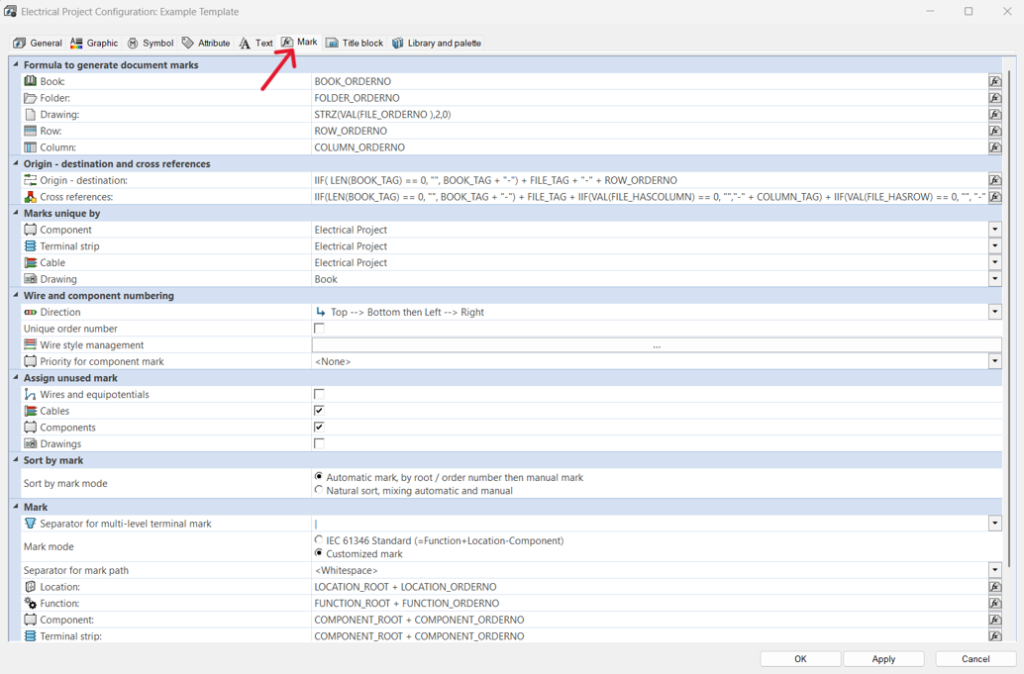Check Wires and equipotentials unused mark
The height and width of the screenshot is (674, 1024).
[x=319, y=394]
